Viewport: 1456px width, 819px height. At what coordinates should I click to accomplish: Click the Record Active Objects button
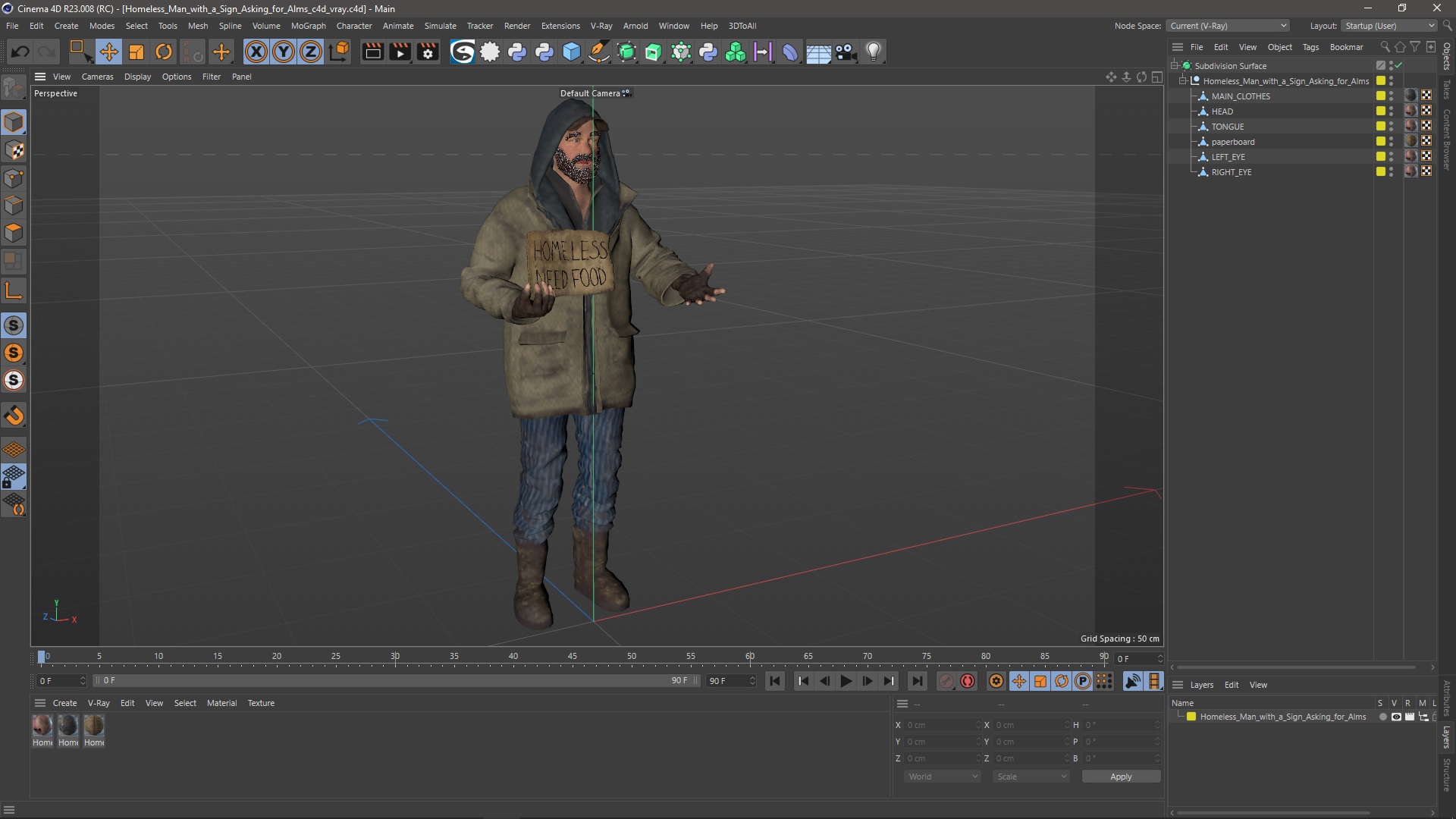946,681
